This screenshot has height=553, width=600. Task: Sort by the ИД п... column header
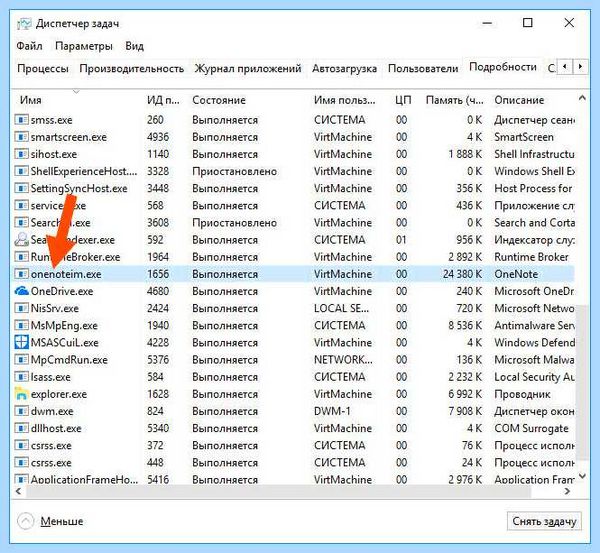(163, 100)
